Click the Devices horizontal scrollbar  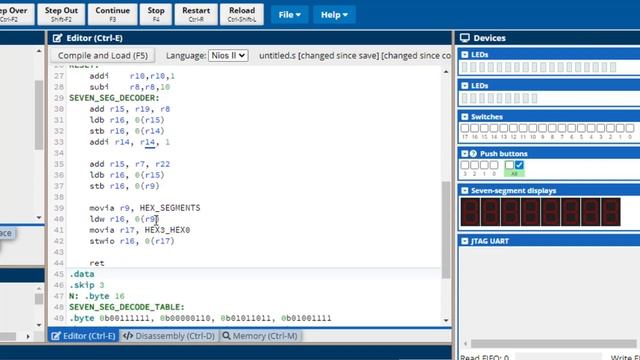point(553,343)
